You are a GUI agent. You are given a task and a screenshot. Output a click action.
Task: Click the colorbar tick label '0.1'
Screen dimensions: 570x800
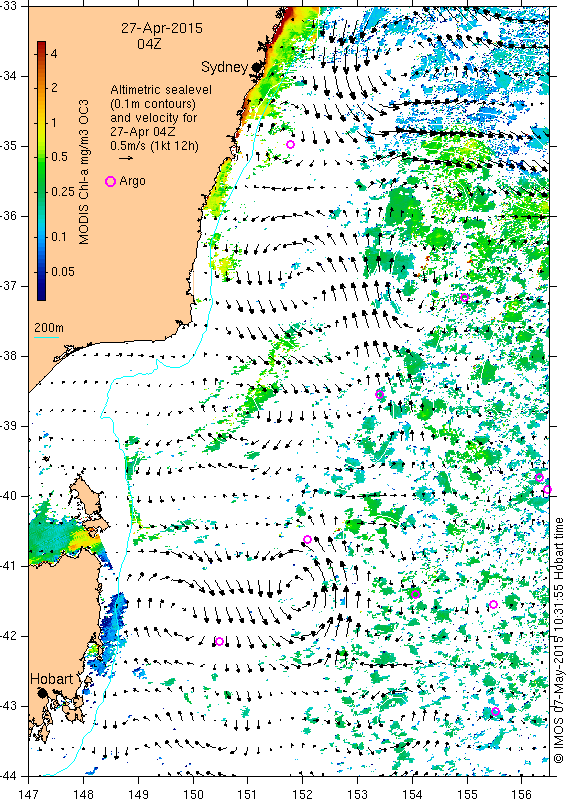pyautogui.click(x=59, y=237)
